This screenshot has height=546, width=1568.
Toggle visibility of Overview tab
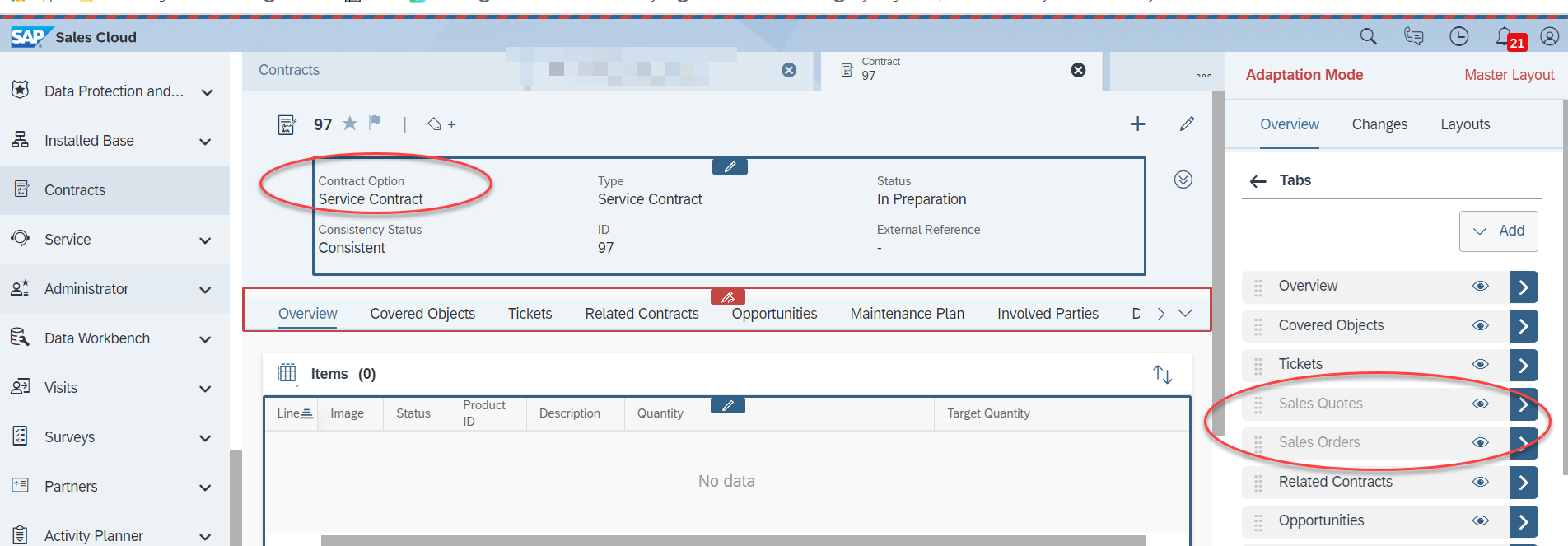coord(1481,287)
